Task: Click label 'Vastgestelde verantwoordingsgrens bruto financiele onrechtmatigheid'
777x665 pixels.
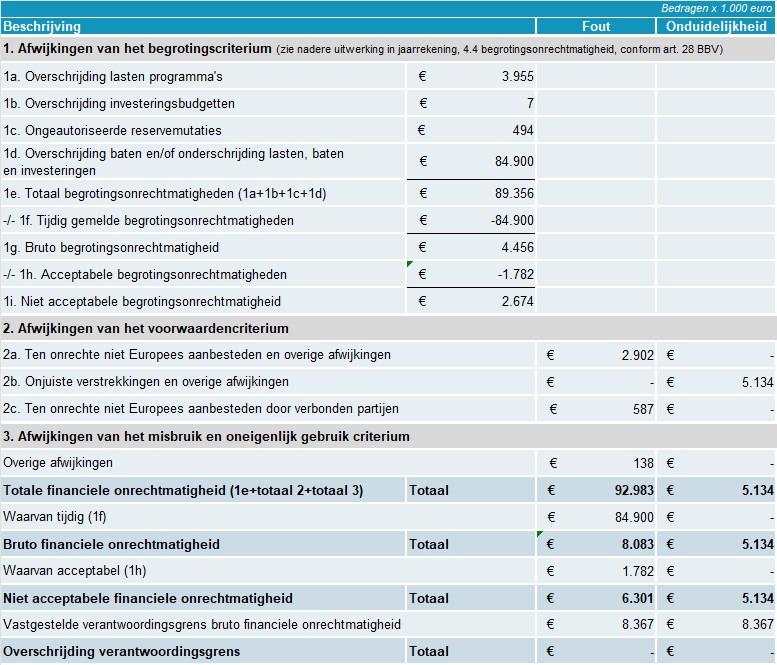Action: pyautogui.click(x=202, y=624)
